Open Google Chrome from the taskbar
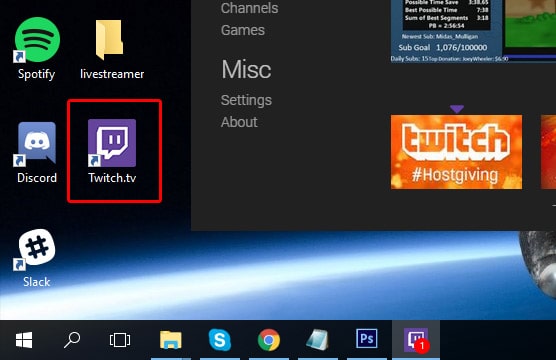556x360 pixels. [269, 340]
